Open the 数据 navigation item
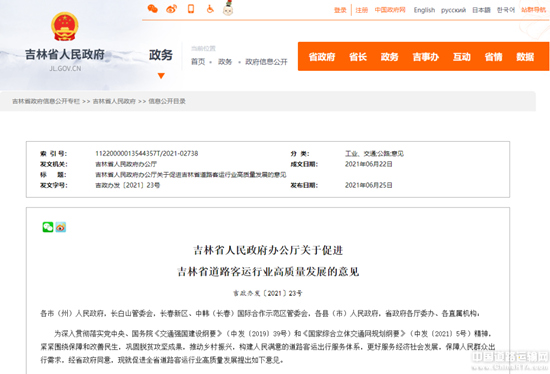This screenshot has width=550, height=374. [525, 57]
